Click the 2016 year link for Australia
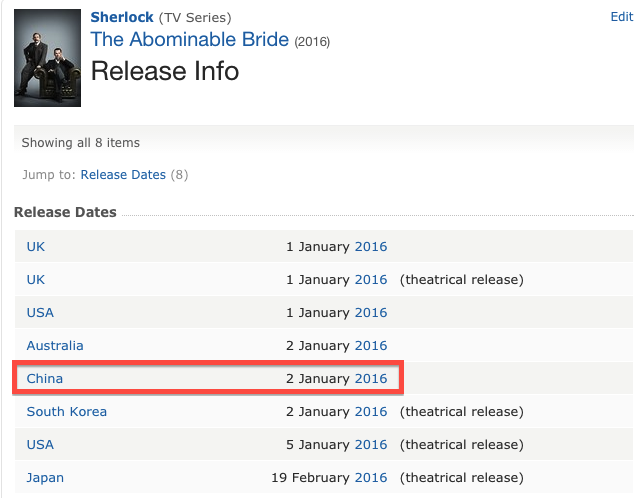This screenshot has width=644, height=498. [371, 346]
